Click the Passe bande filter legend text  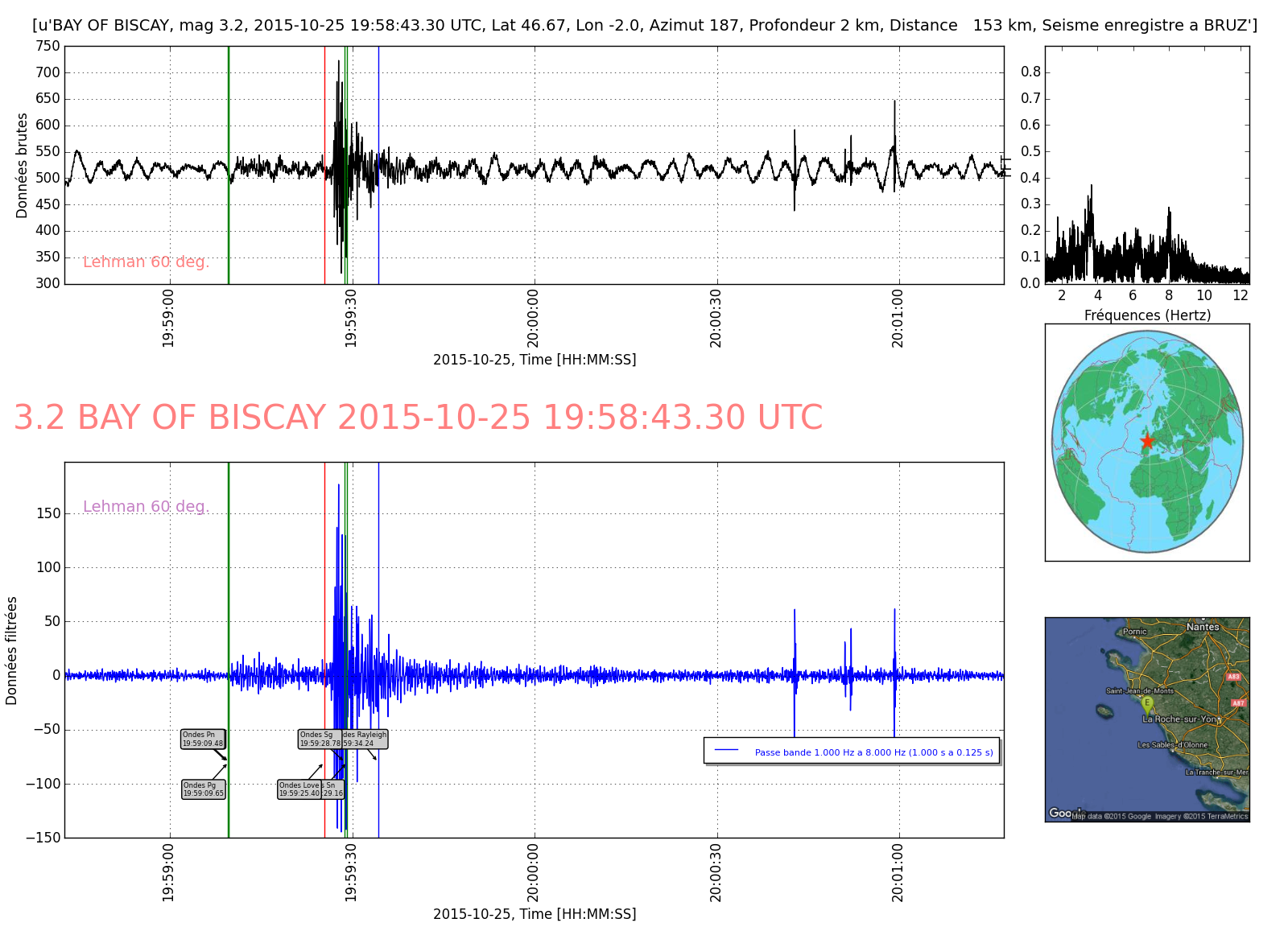click(x=873, y=753)
